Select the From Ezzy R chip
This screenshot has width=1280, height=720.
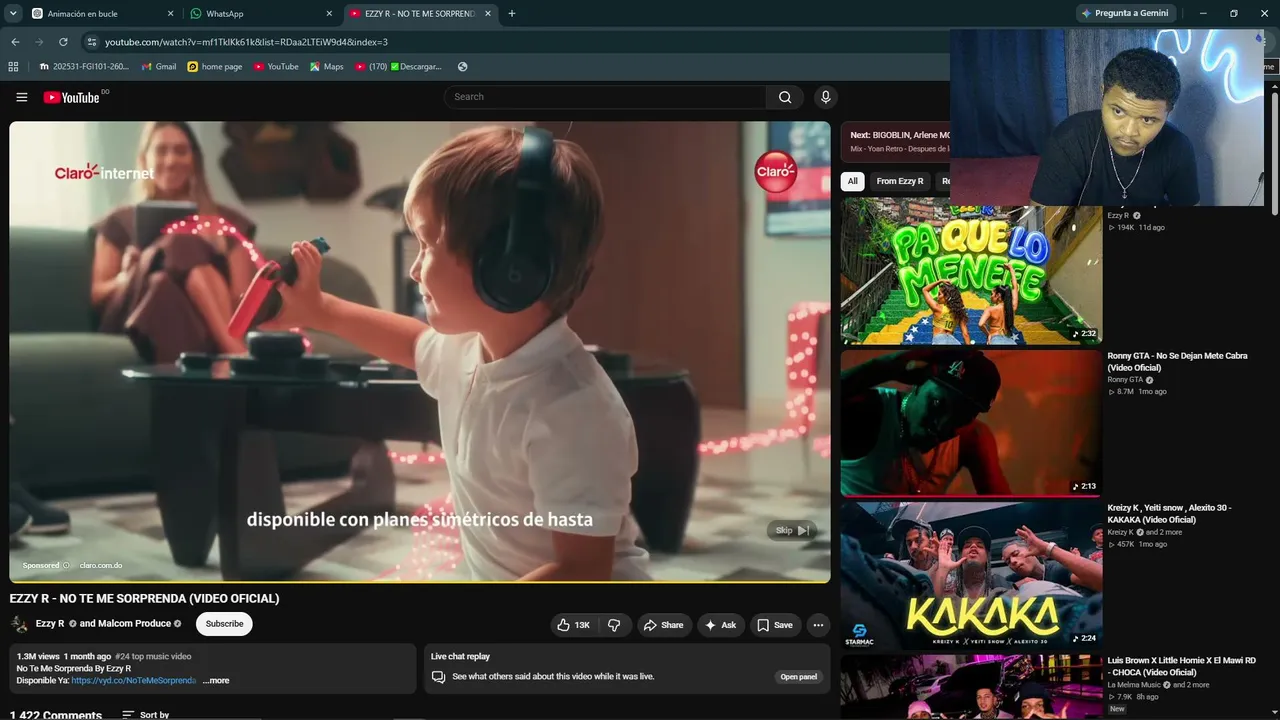tap(900, 181)
